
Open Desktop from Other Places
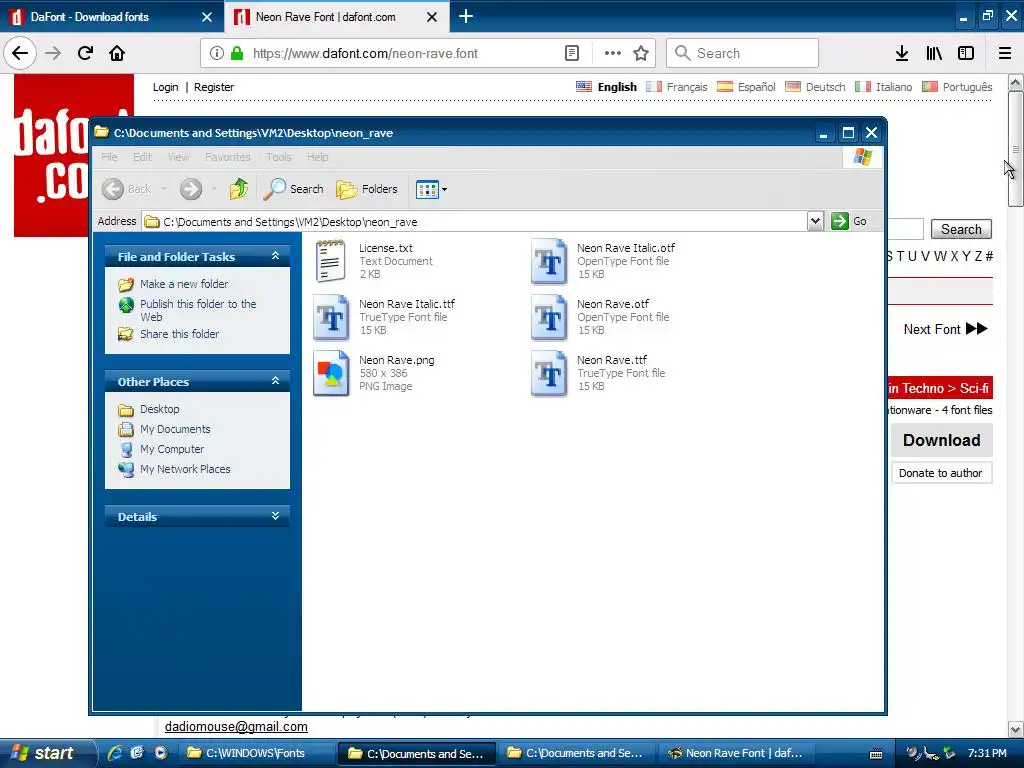pos(159,409)
